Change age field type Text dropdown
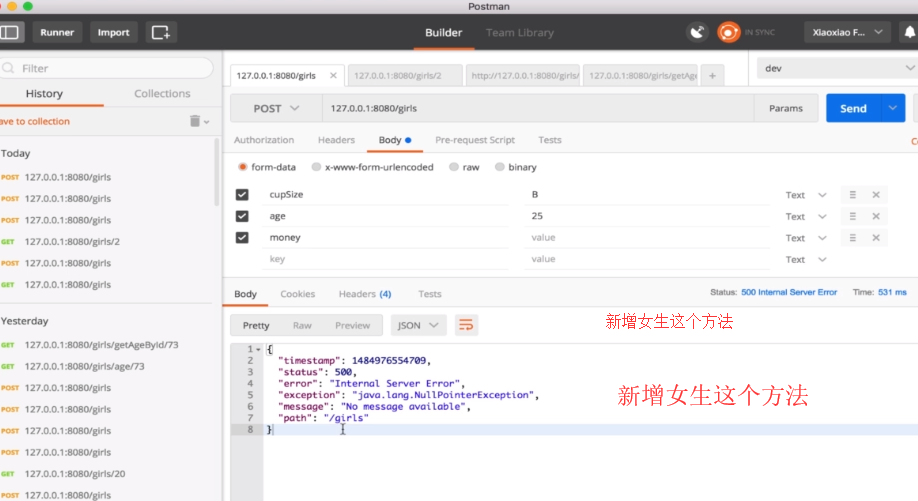This screenshot has width=918, height=501. coord(806,217)
